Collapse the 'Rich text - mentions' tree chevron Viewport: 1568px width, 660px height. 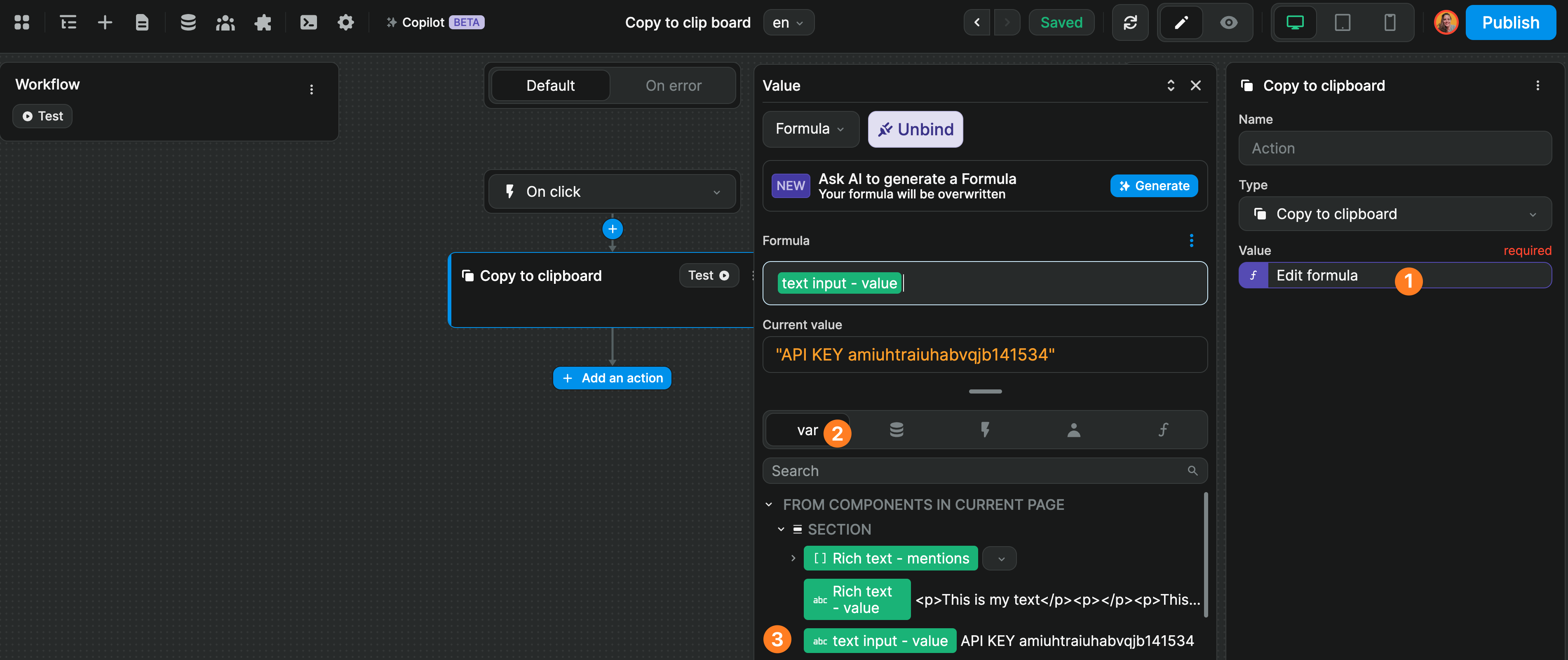(793, 558)
